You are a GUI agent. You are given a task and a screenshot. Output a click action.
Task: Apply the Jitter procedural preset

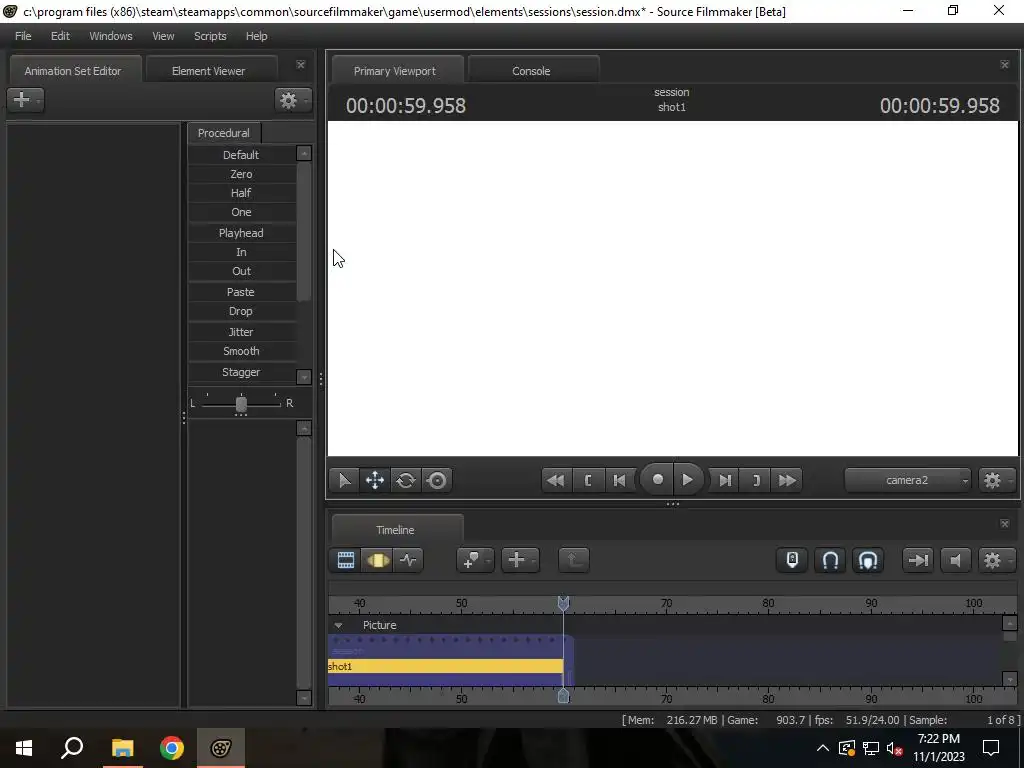[x=241, y=332]
